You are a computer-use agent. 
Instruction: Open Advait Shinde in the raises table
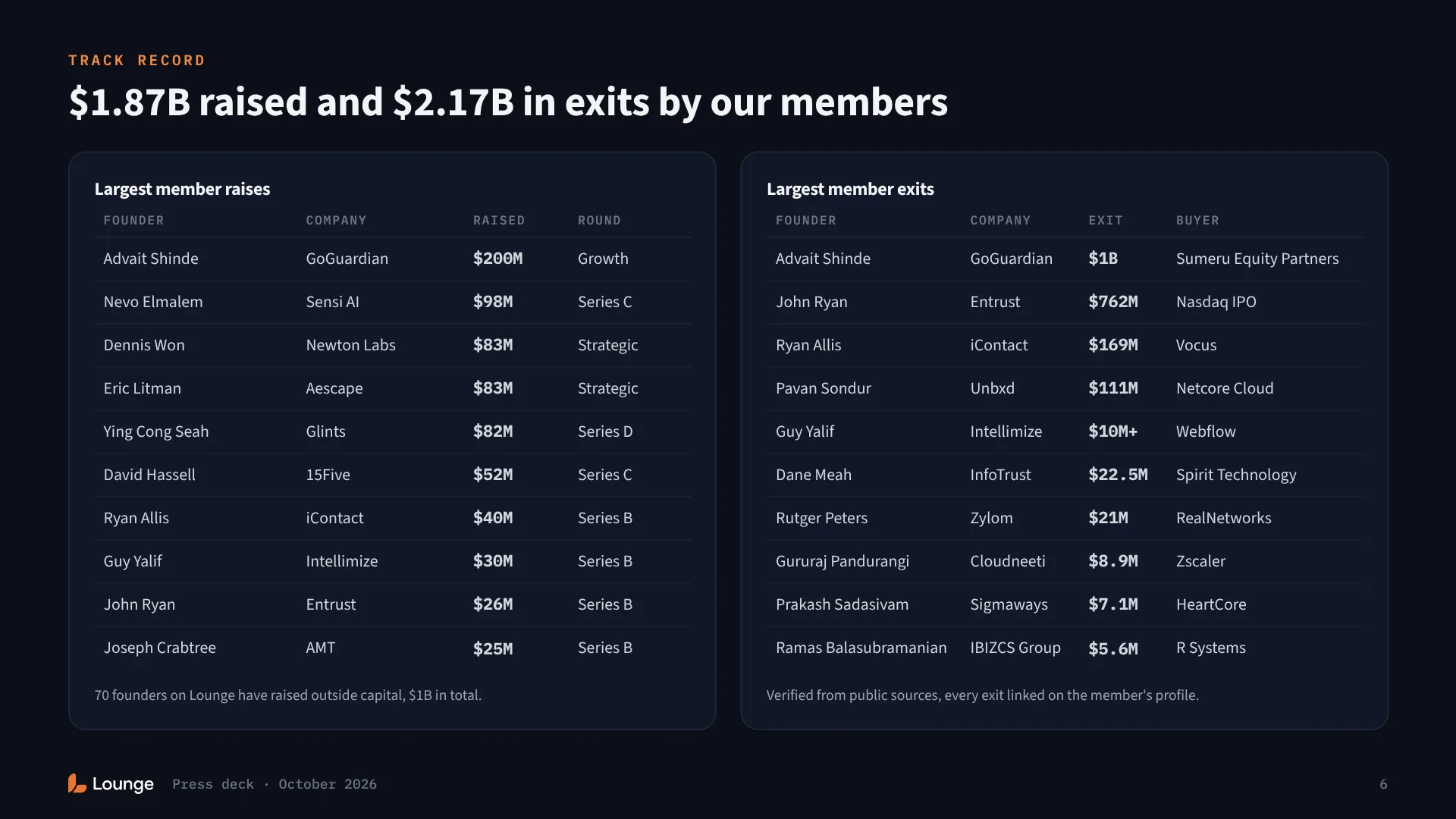[x=151, y=259]
